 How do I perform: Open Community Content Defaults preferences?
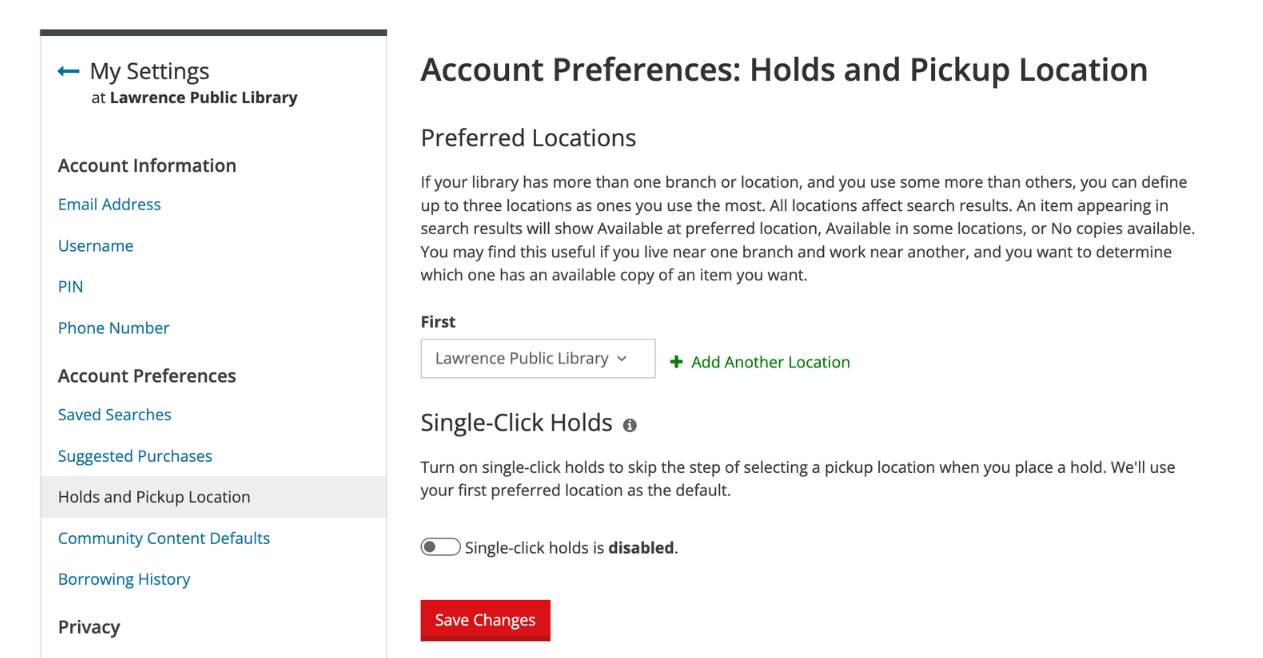tap(164, 538)
